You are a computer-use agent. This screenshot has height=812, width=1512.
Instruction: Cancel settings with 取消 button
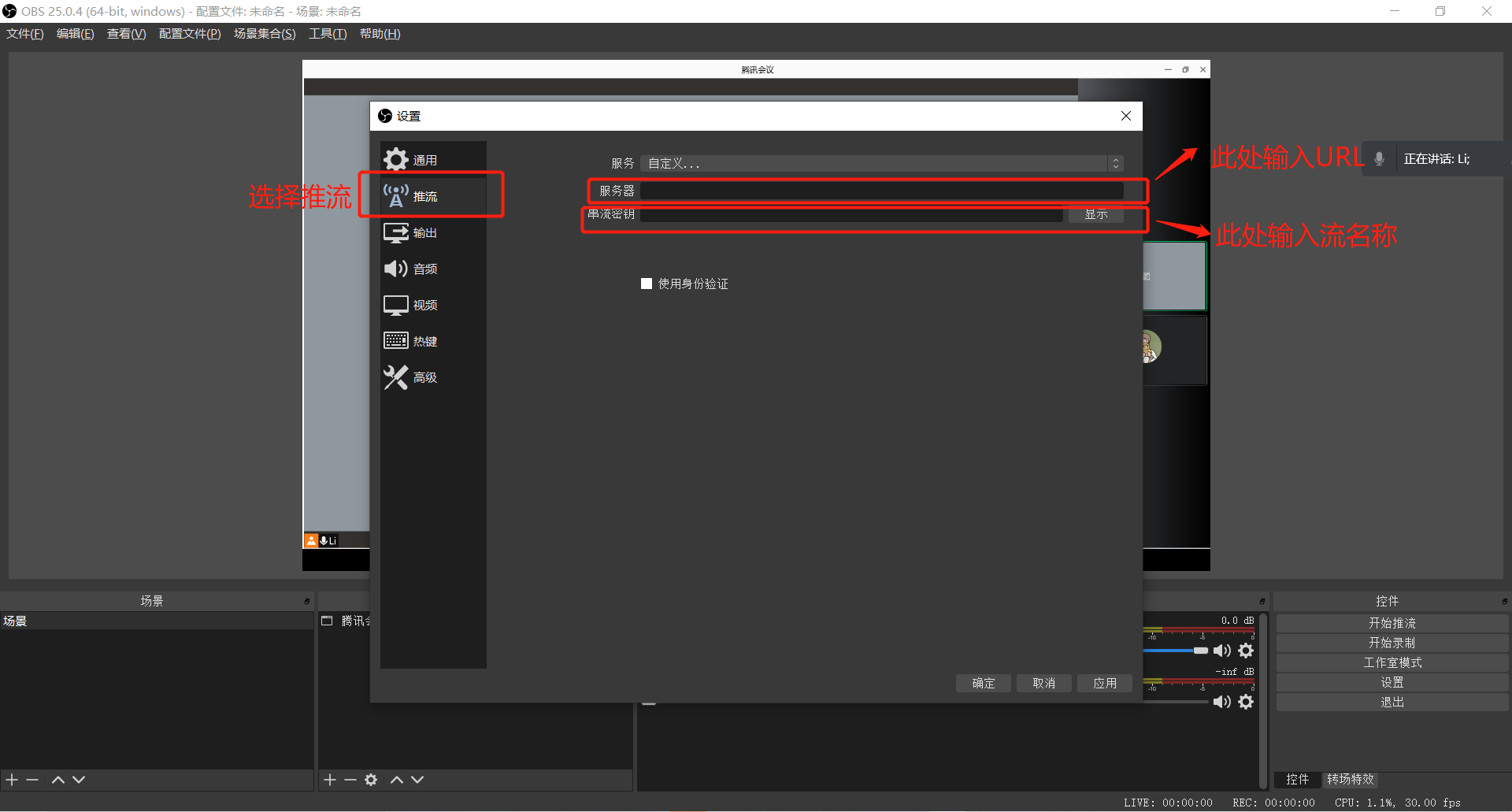(x=1044, y=683)
